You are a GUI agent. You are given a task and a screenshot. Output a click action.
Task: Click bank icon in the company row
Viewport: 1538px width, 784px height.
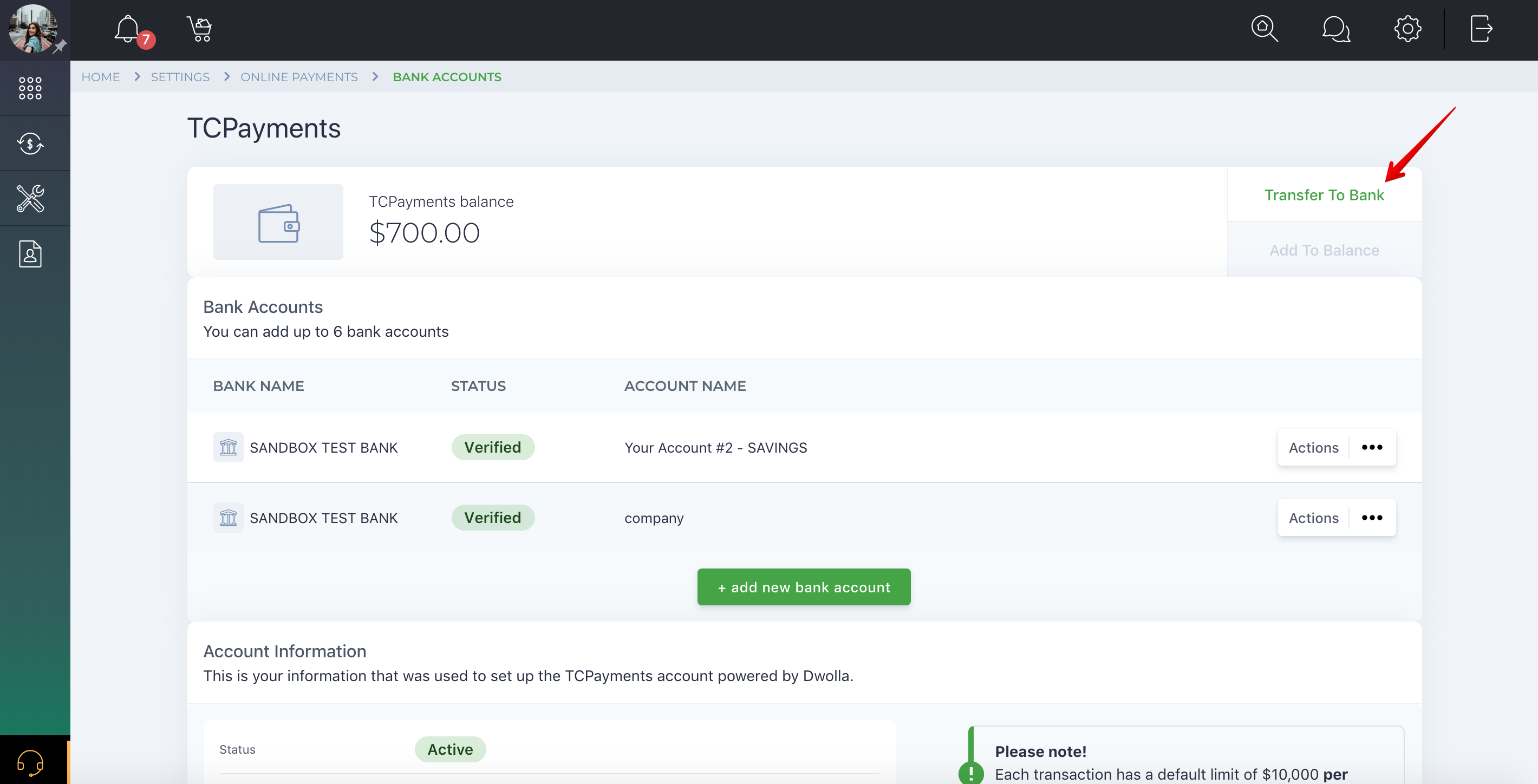[228, 518]
